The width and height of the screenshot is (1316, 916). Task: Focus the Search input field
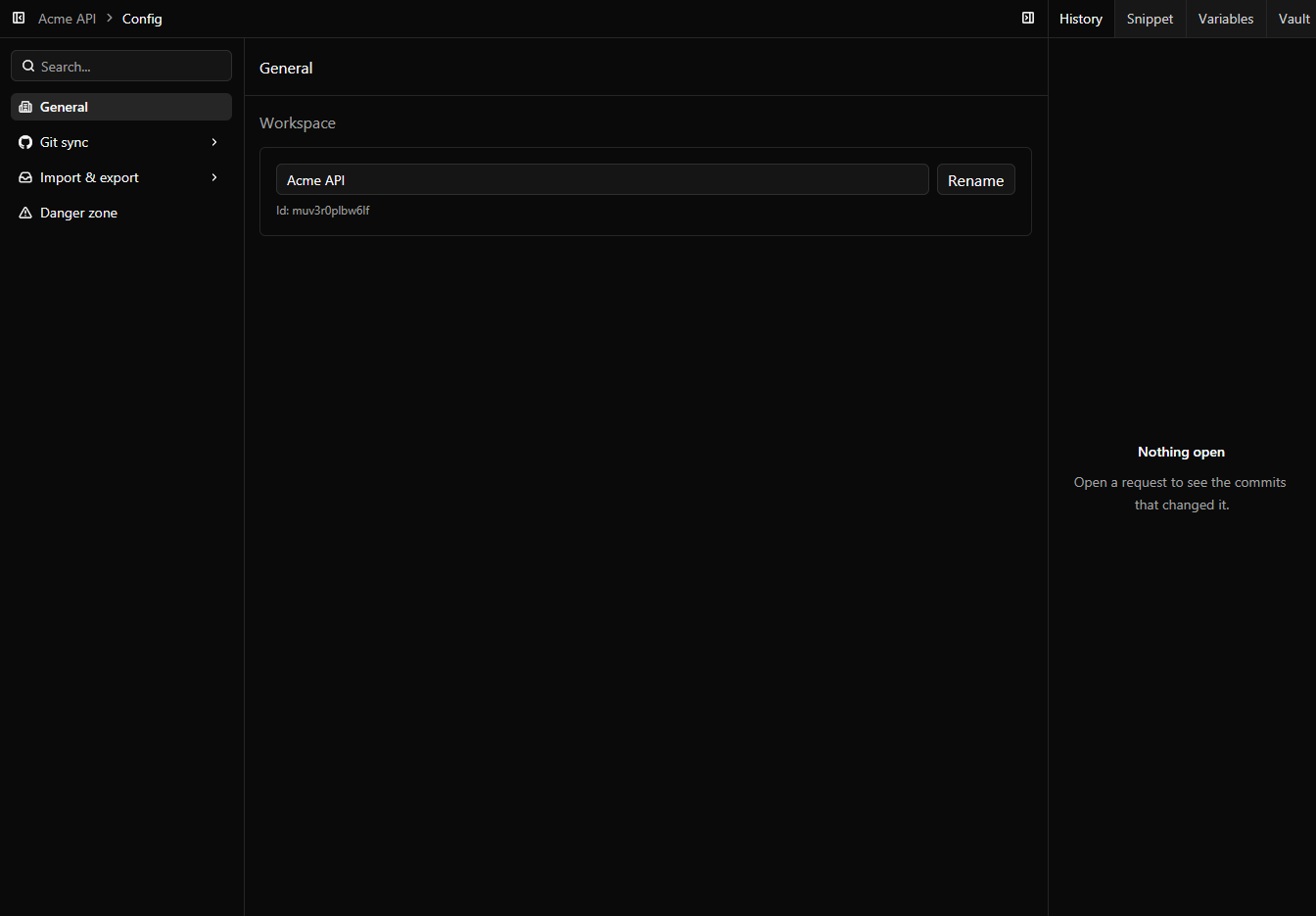(x=121, y=66)
